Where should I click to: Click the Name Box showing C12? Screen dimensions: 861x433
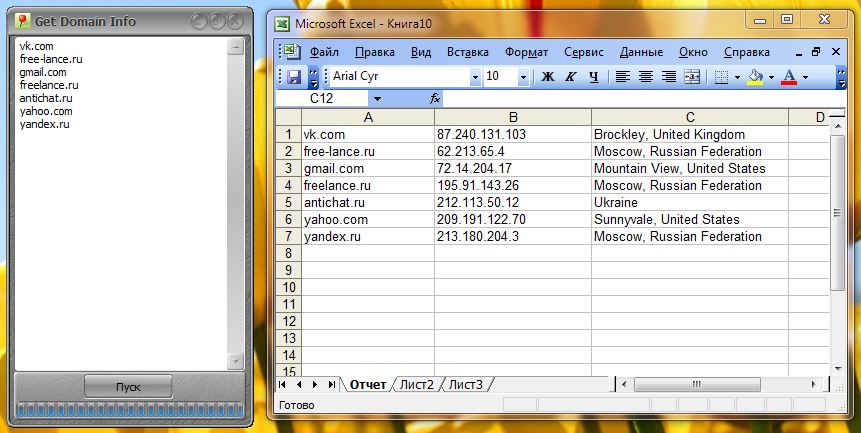(322, 99)
